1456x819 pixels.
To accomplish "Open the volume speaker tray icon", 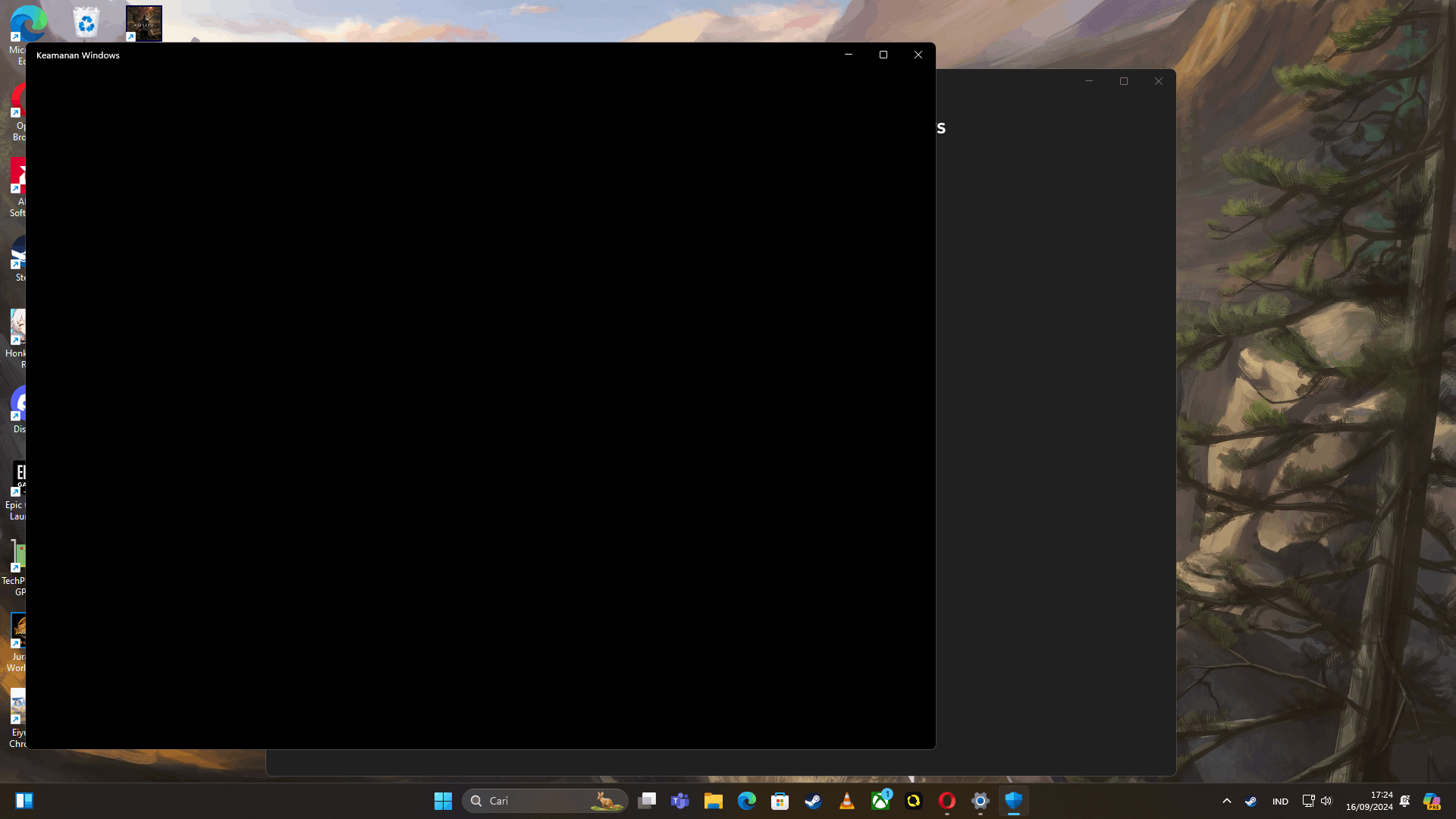I will (x=1326, y=801).
